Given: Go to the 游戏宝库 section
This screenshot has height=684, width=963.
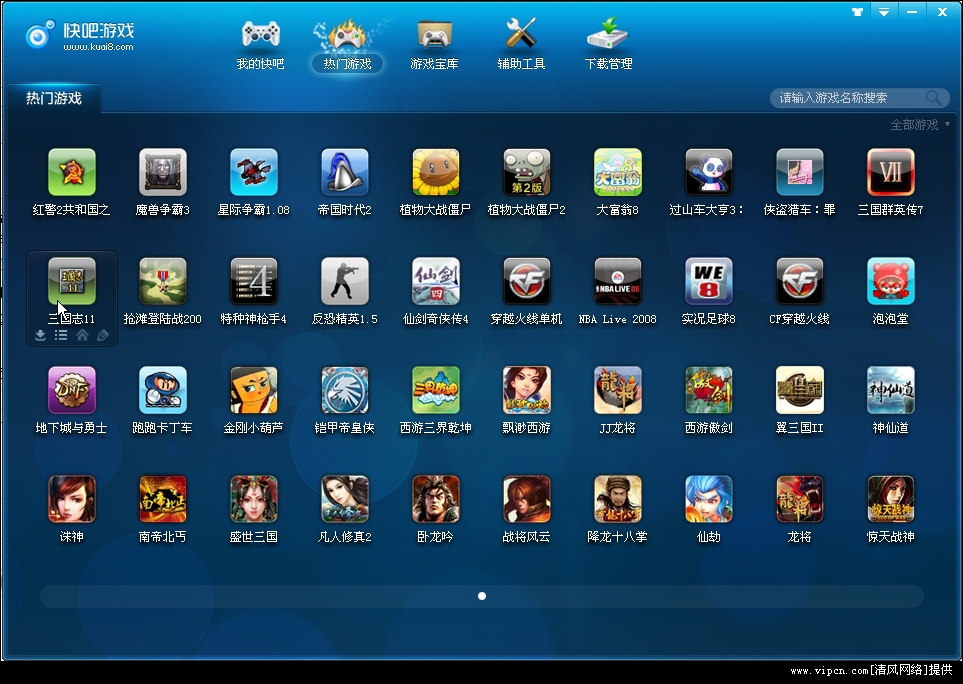Looking at the screenshot, I should (435, 45).
